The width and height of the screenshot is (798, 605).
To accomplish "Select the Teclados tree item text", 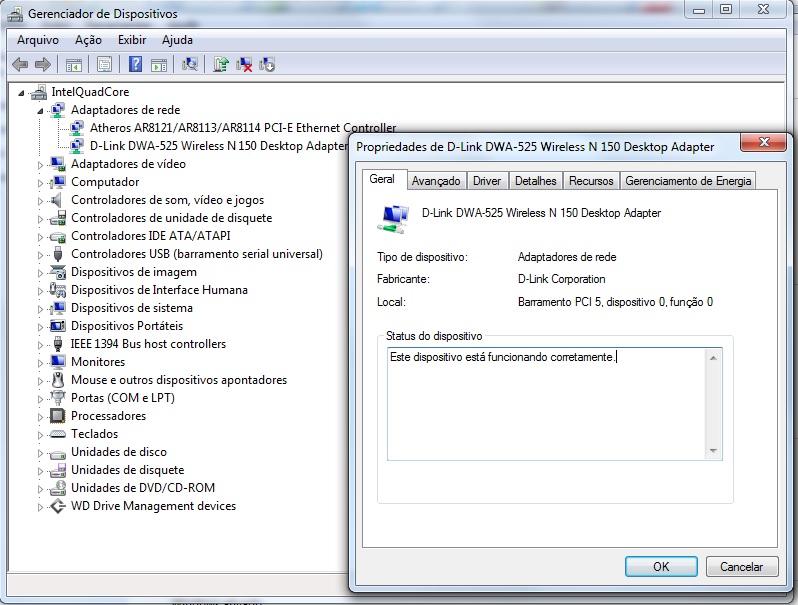I will (x=95, y=434).
